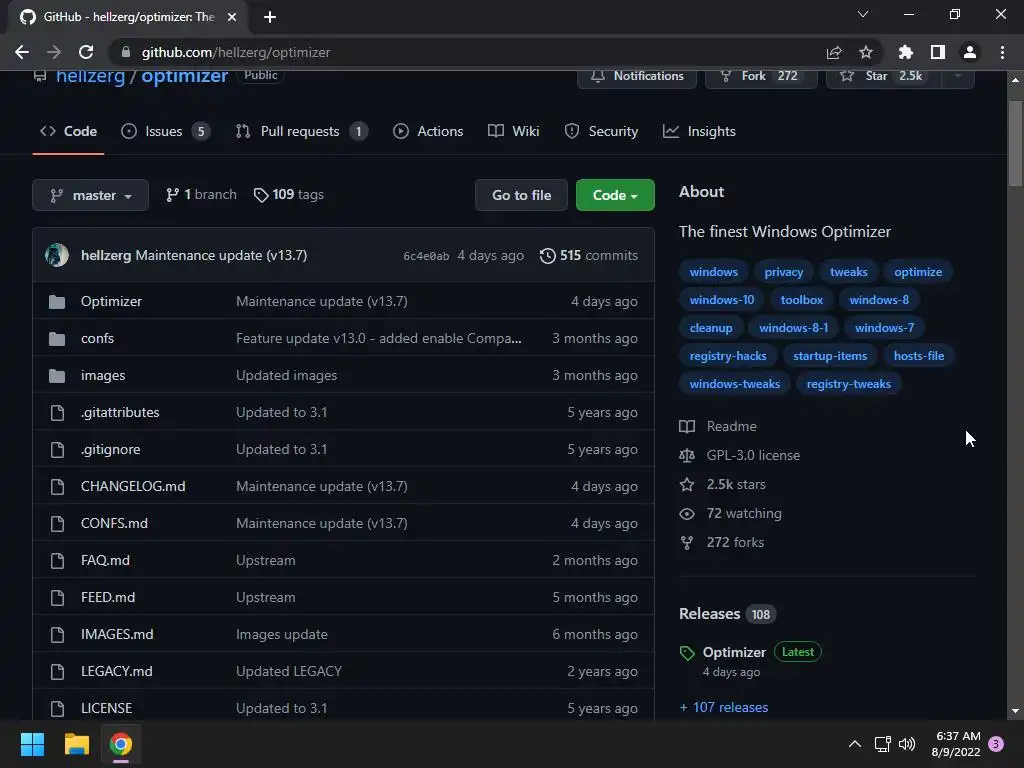Open the volume control in the system tray

tap(906, 744)
